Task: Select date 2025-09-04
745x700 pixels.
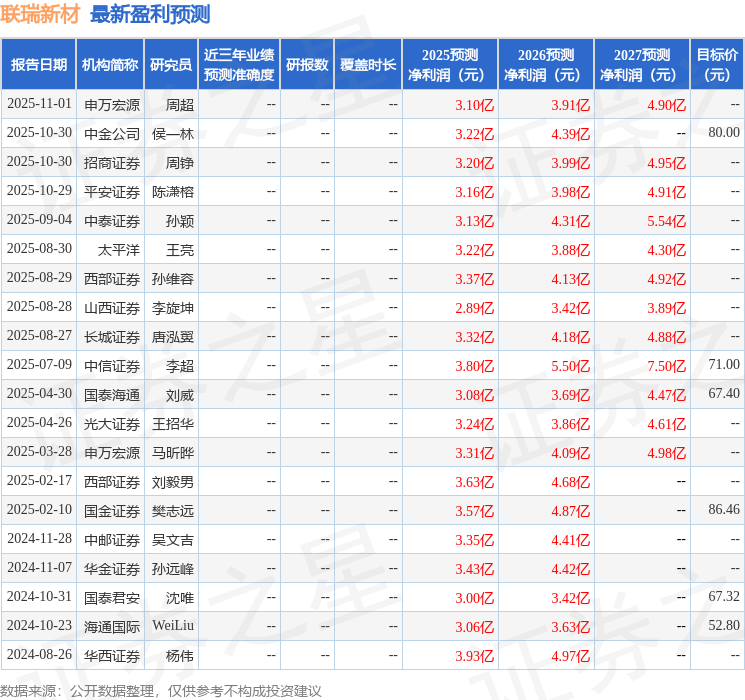Action: (39, 220)
